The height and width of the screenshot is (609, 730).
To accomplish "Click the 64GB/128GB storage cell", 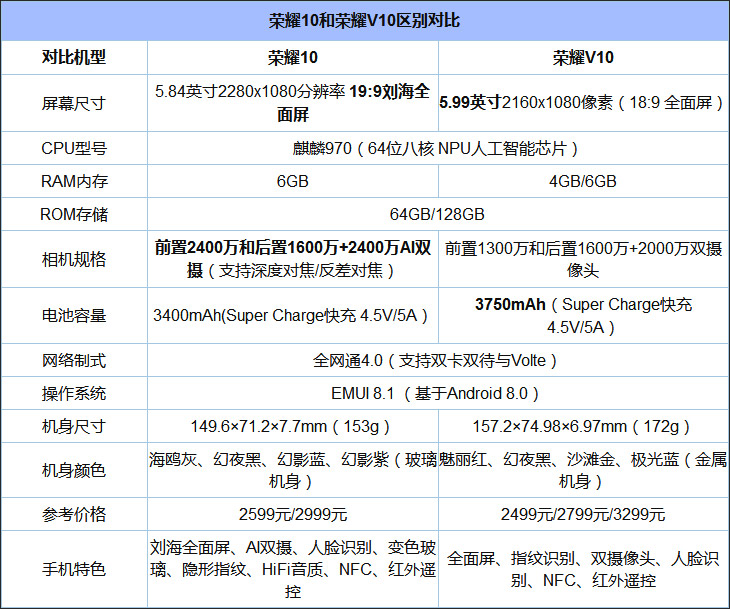I will click(438, 214).
